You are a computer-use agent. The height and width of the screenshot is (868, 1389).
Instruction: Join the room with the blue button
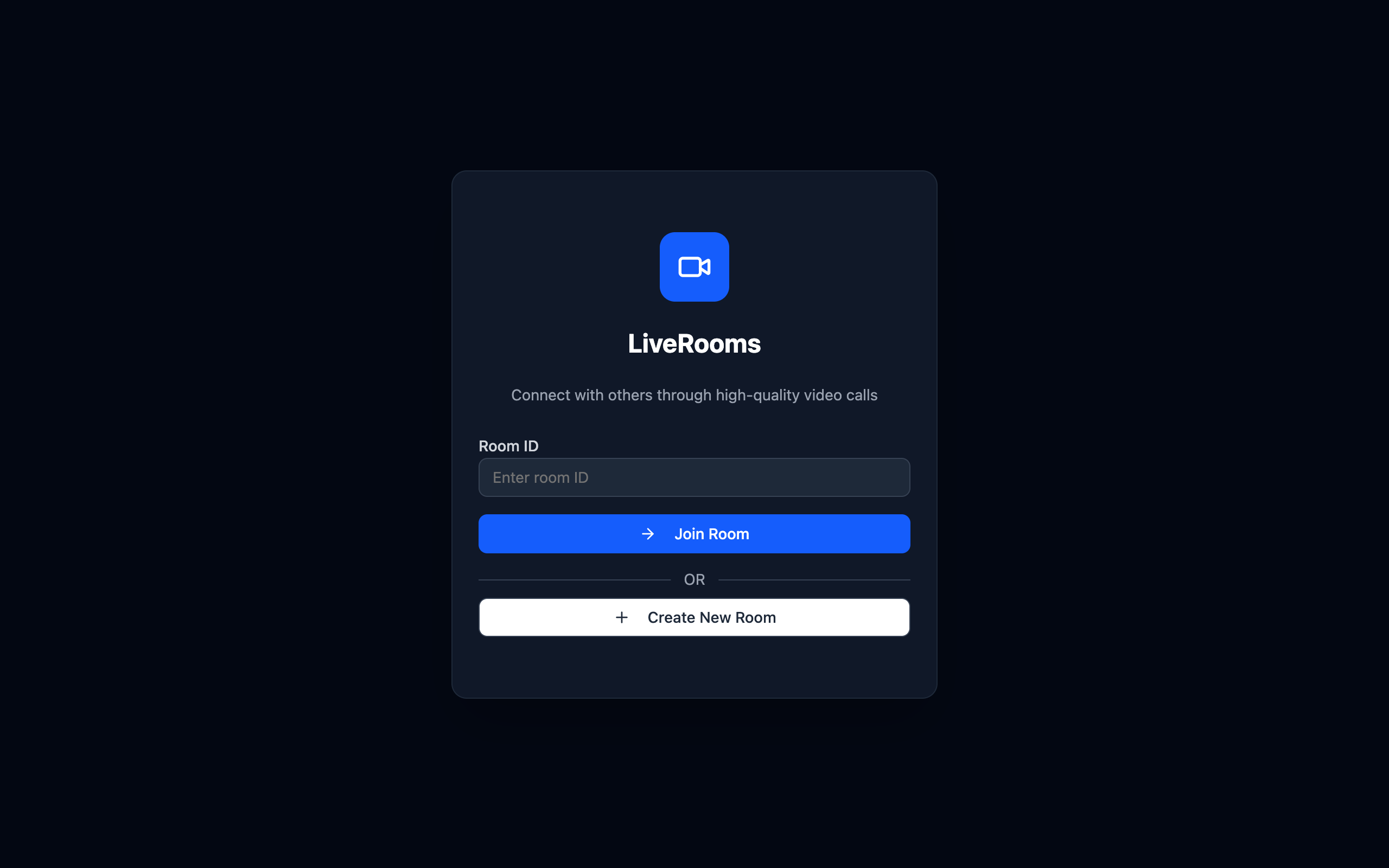pos(694,534)
